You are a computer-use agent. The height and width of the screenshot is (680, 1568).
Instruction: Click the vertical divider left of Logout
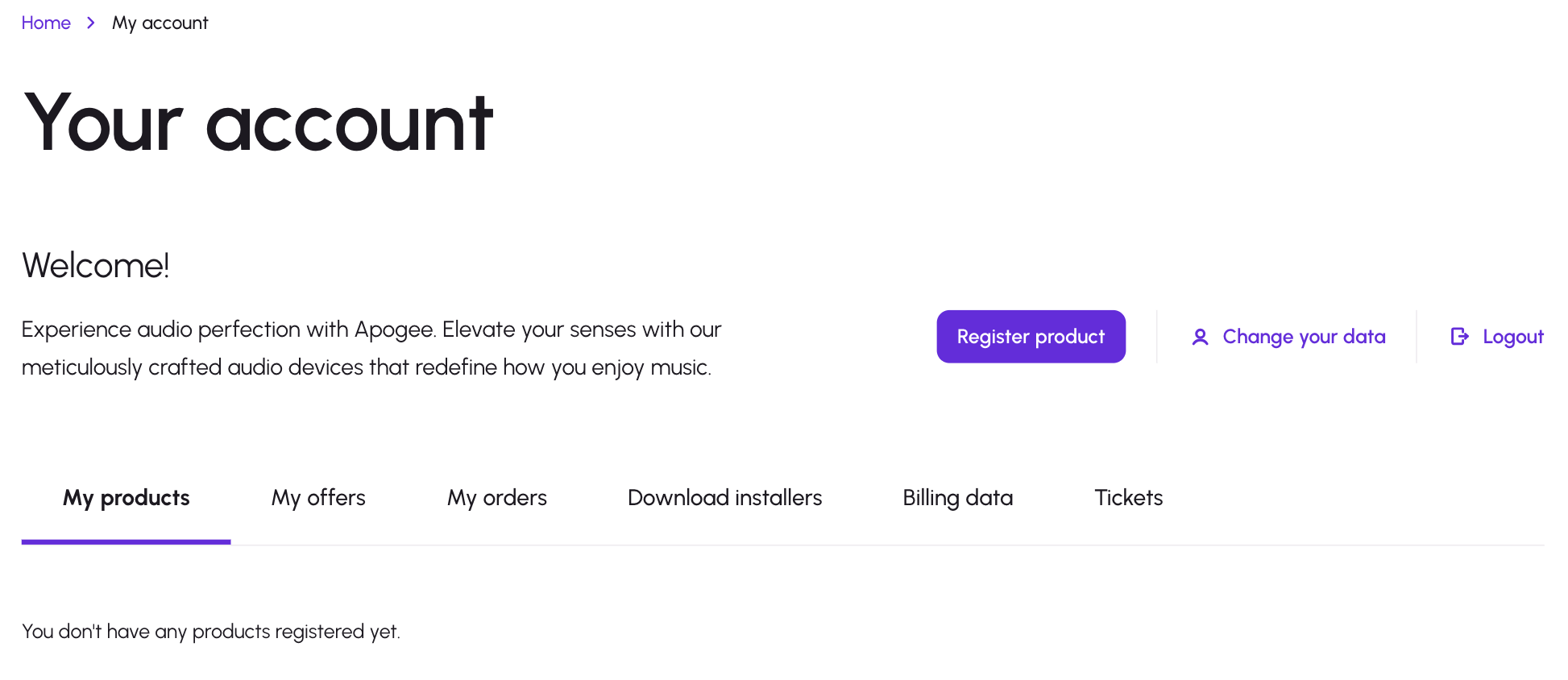tap(1417, 337)
